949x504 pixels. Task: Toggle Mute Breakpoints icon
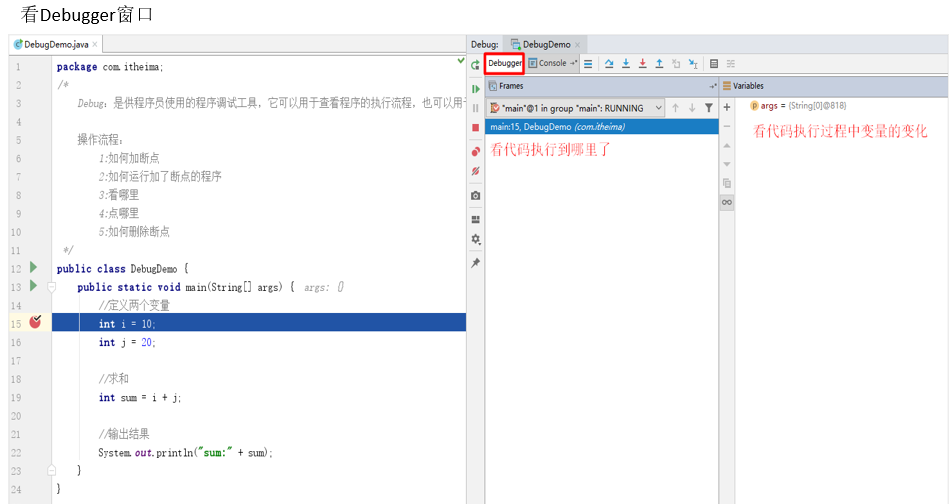tap(476, 171)
